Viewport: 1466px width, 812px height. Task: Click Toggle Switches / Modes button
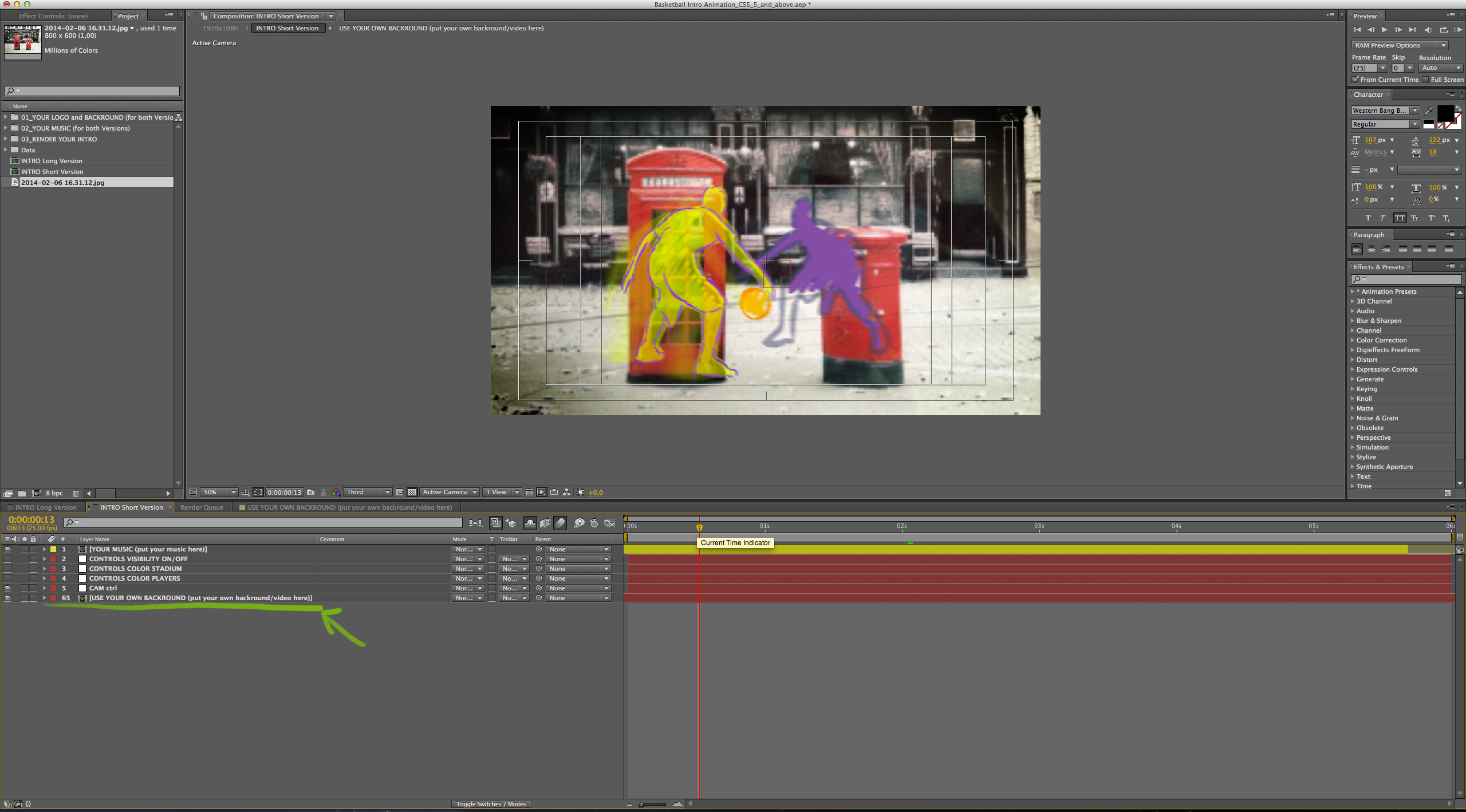point(491,804)
